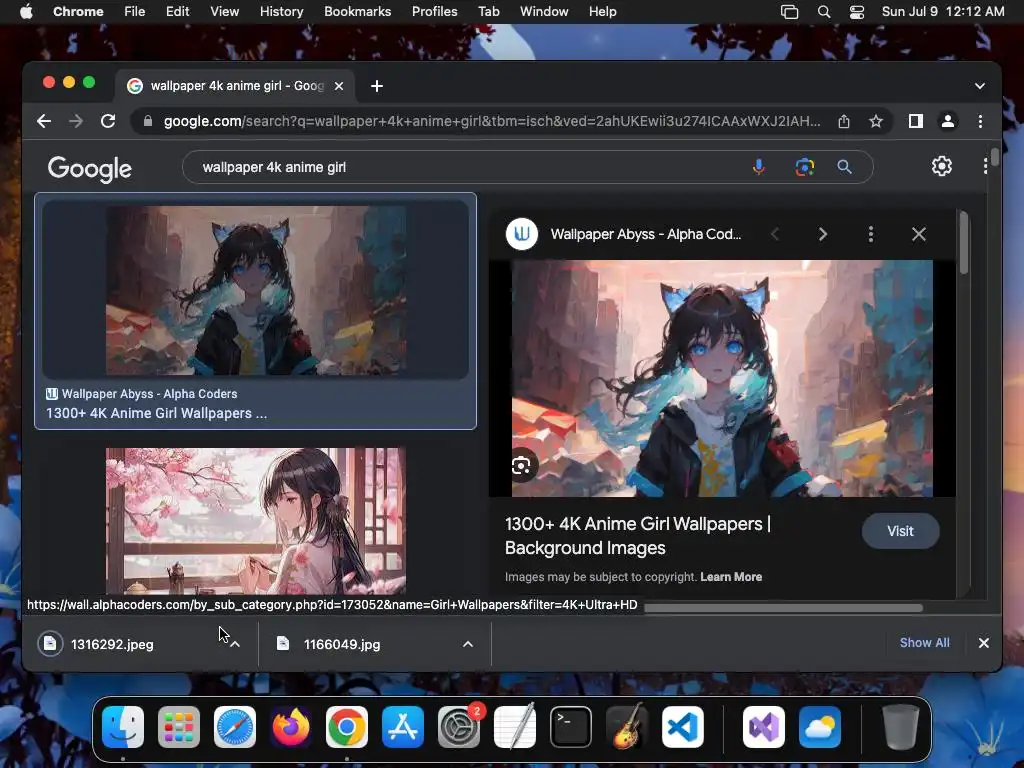Show previous image in preview panel
This screenshot has width=1024, height=768.
point(775,234)
